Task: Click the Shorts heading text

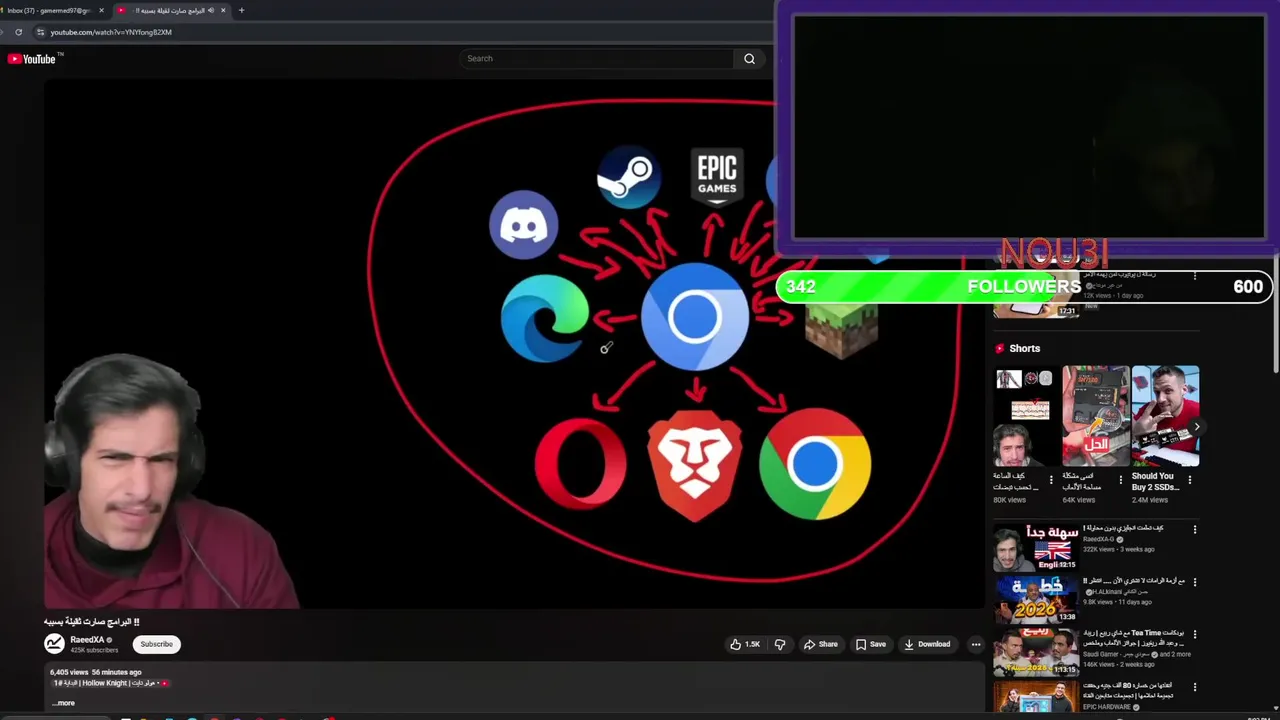Action: (x=1025, y=349)
